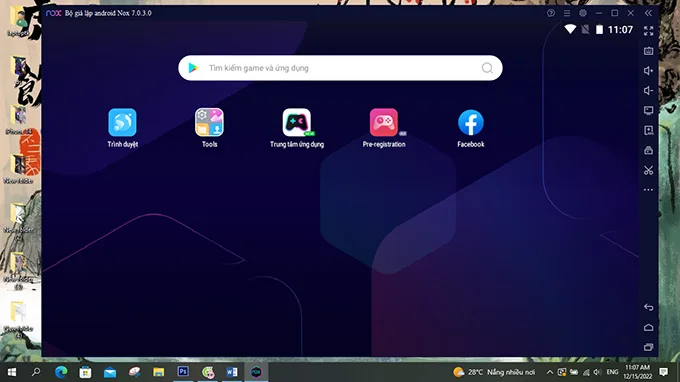The image size is (680, 382).
Task: Toggle Nox fullscreen mode
Action: click(648, 31)
